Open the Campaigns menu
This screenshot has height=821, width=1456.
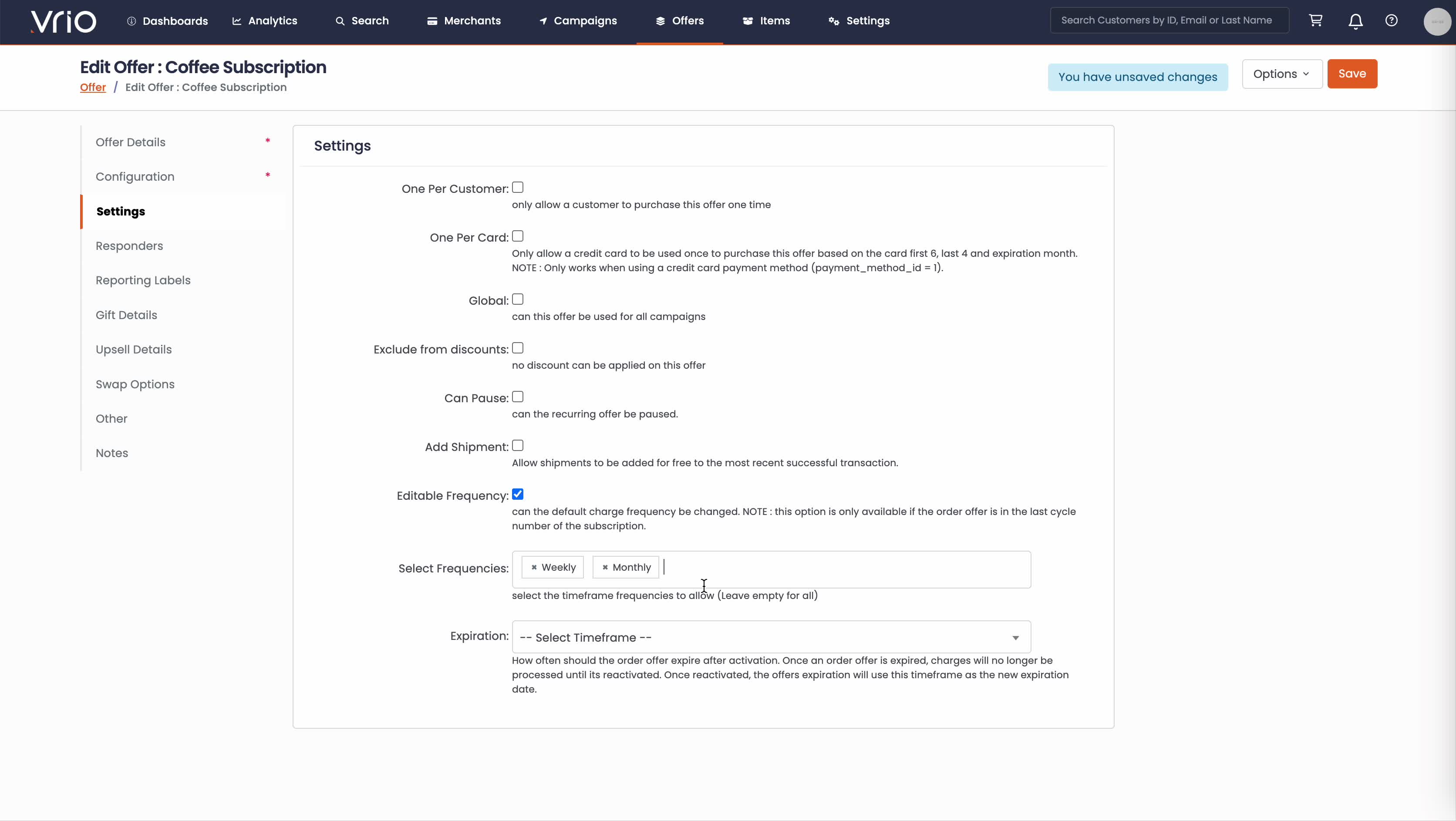(x=578, y=21)
